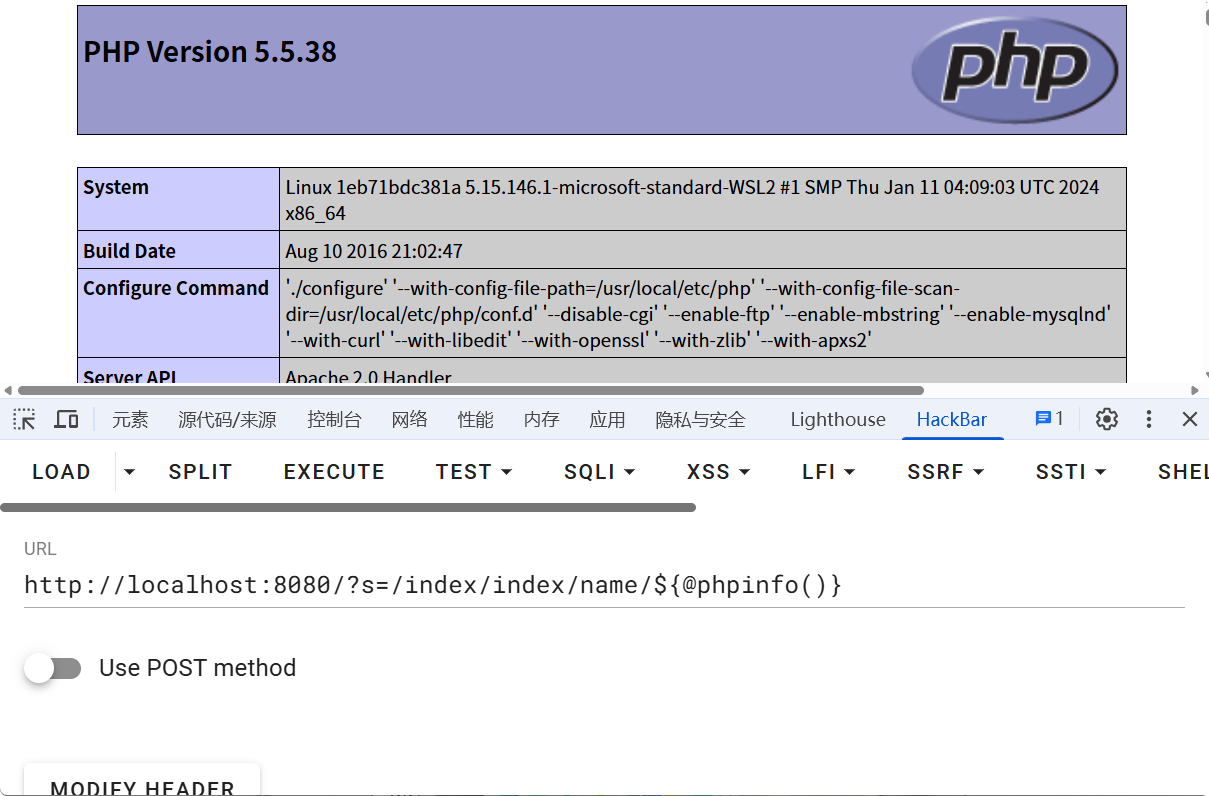The image size is (1209, 796).
Task: Switch to the 应用 tab
Action: coord(607,420)
